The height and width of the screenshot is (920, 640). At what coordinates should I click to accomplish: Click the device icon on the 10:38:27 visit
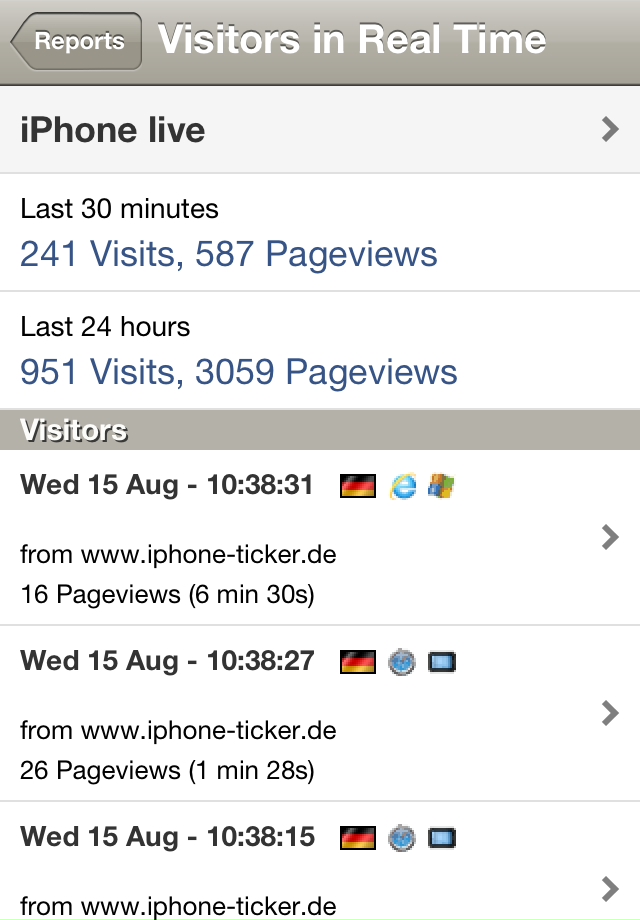point(441,662)
